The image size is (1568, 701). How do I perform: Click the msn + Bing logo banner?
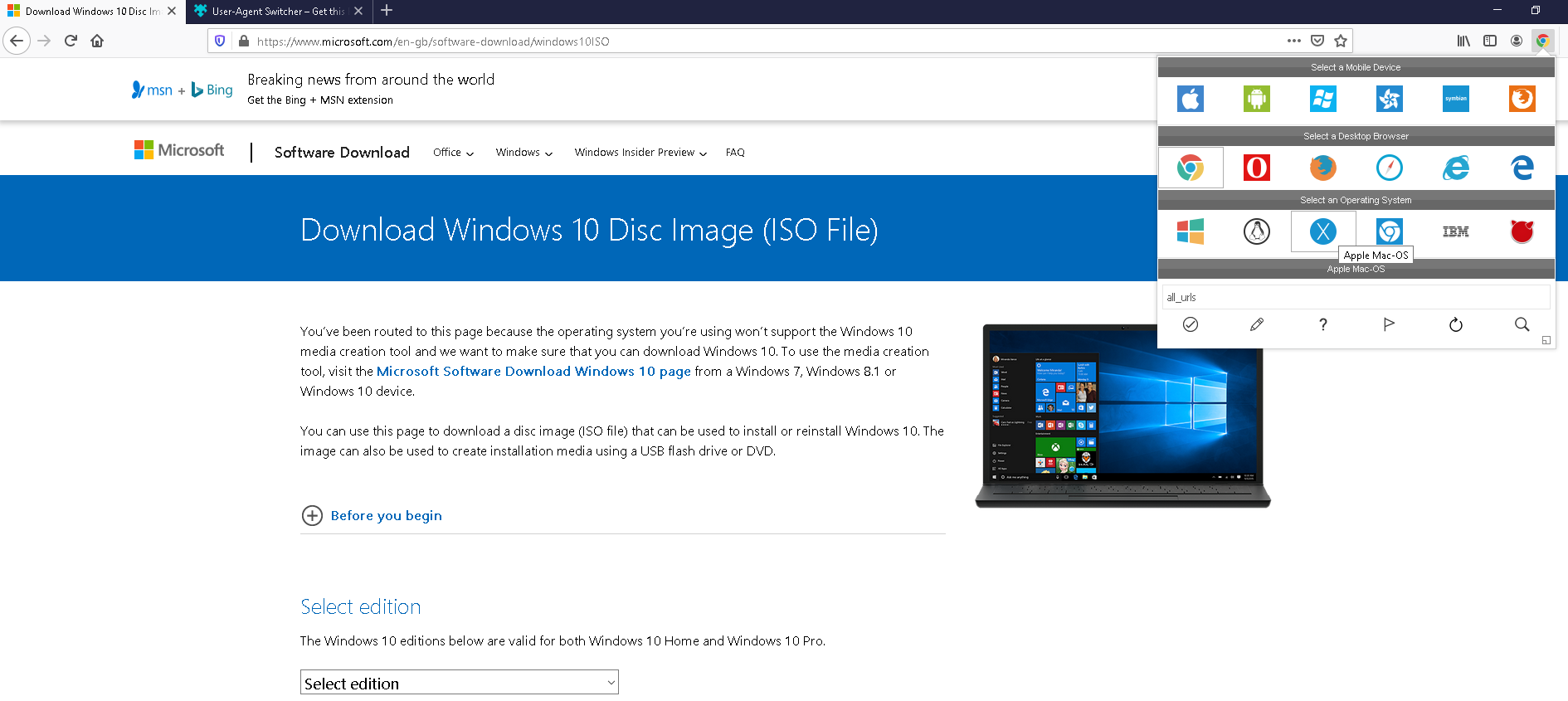click(x=183, y=90)
